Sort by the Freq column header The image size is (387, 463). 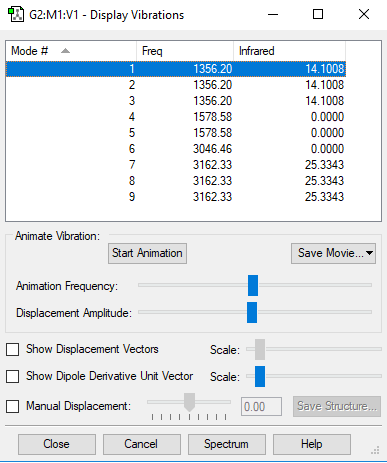(x=185, y=51)
